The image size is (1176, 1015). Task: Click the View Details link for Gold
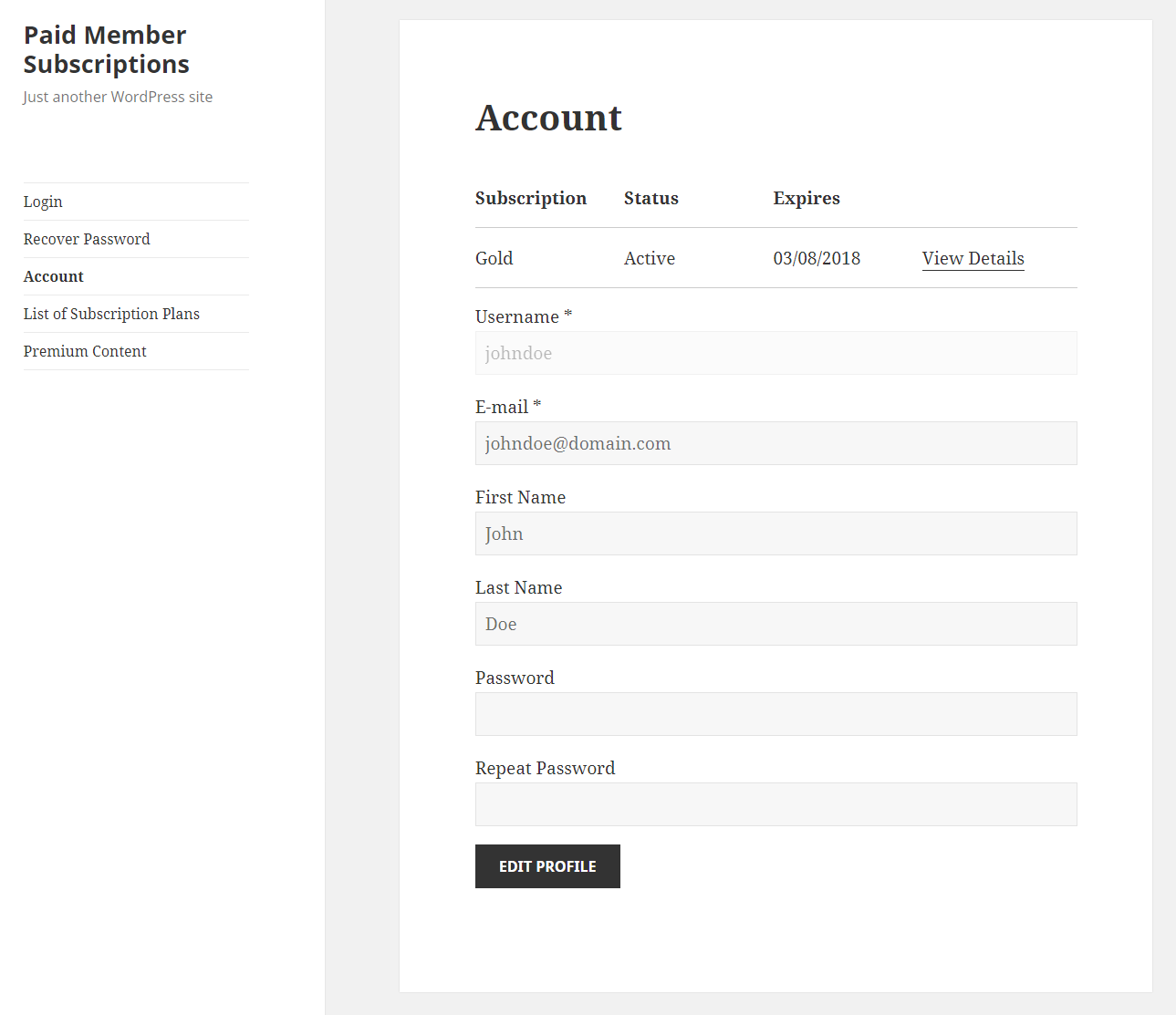(x=973, y=258)
